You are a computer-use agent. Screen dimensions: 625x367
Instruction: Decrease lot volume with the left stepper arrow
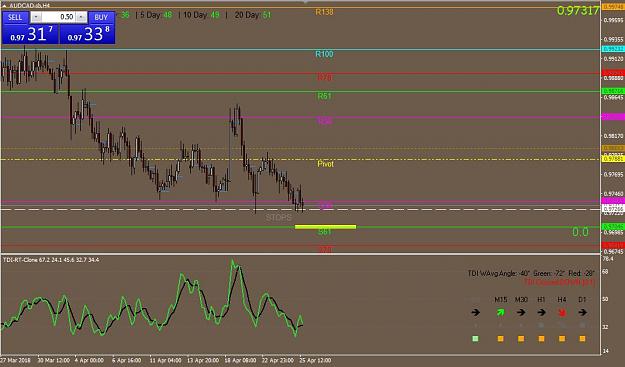[36, 17]
